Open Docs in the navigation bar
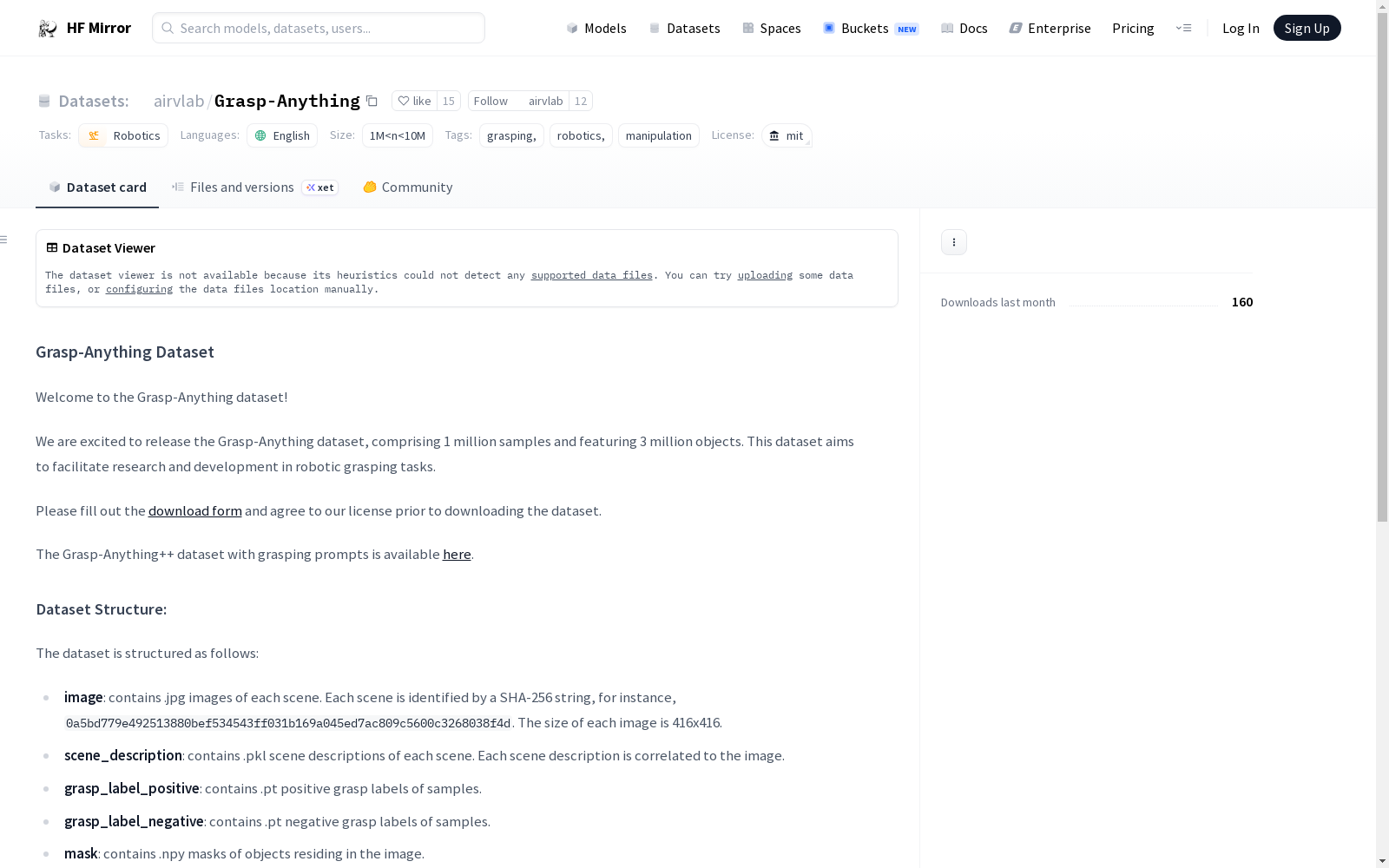 (964, 28)
